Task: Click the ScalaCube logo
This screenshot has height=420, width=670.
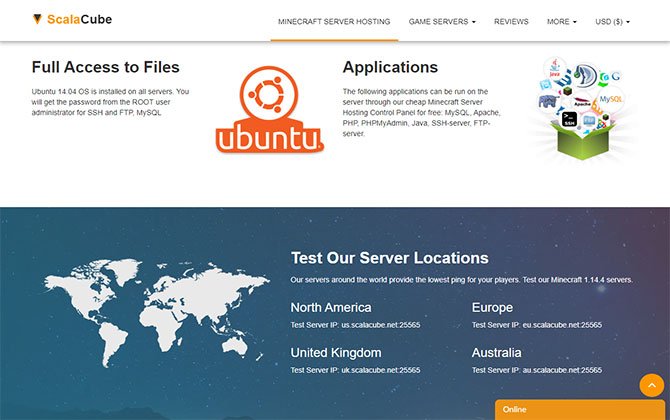Action: tap(72, 19)
